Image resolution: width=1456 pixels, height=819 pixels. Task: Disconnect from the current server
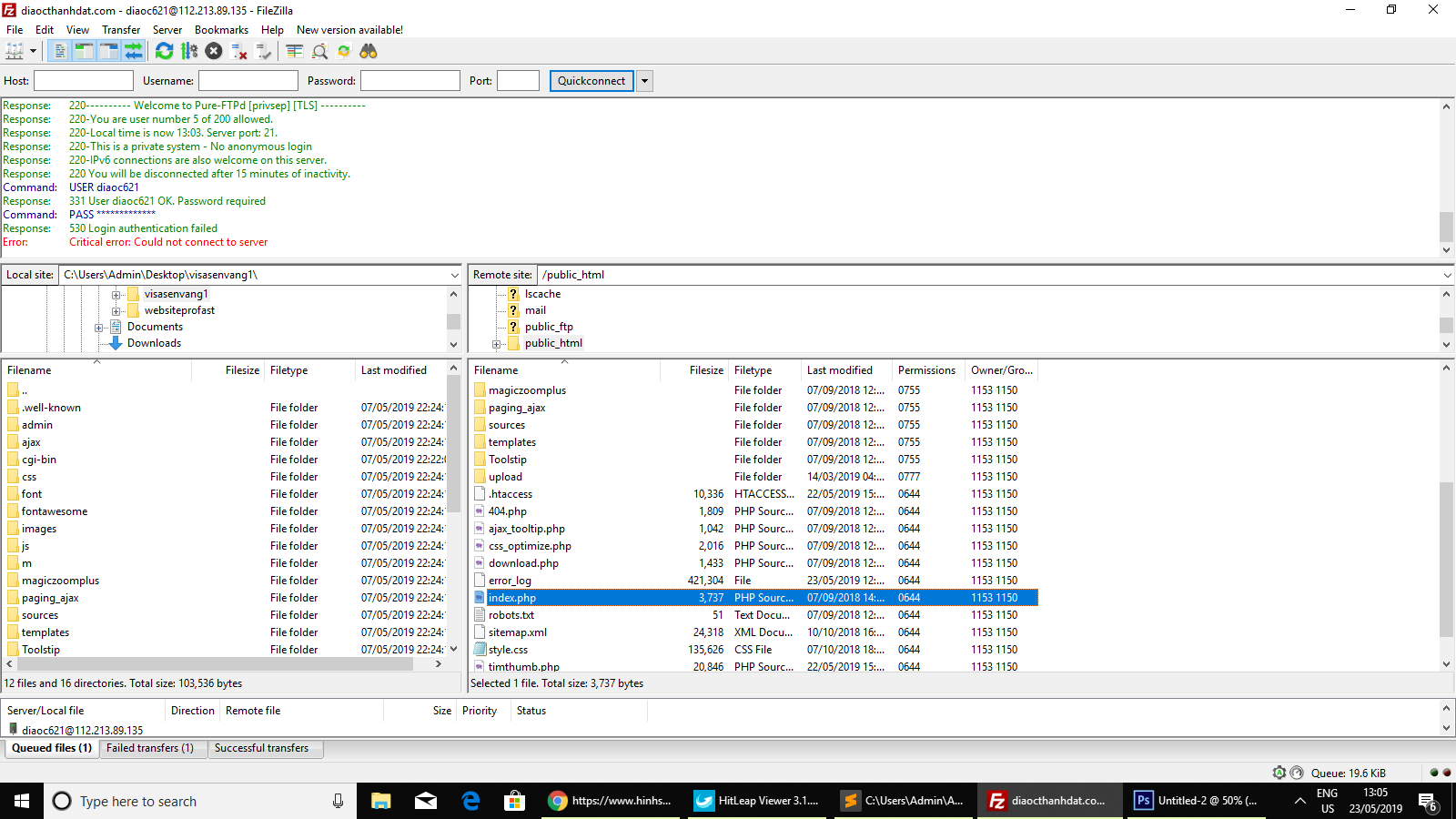[x=239, y=51]
